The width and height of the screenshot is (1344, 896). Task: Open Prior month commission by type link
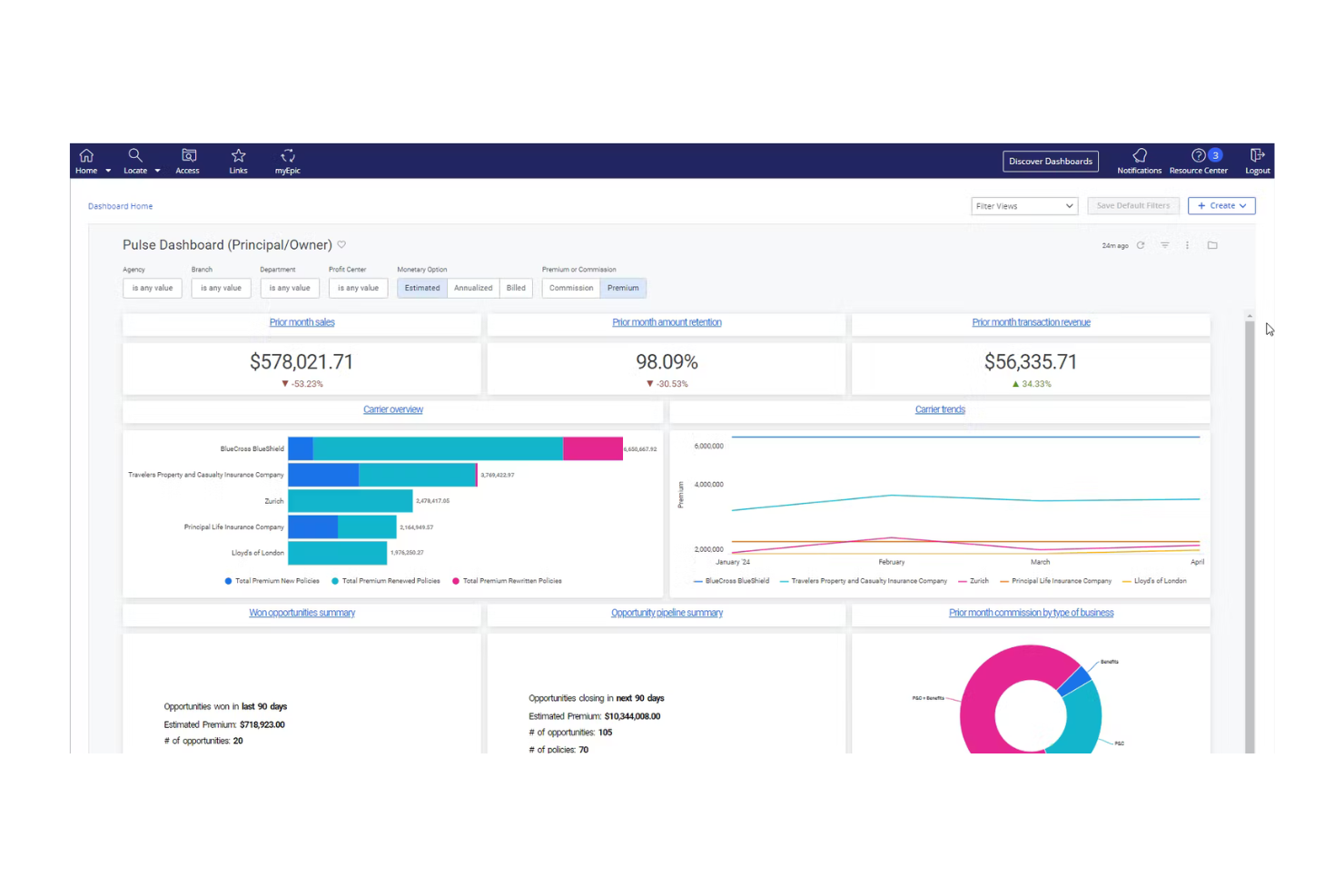[1031, 613]
